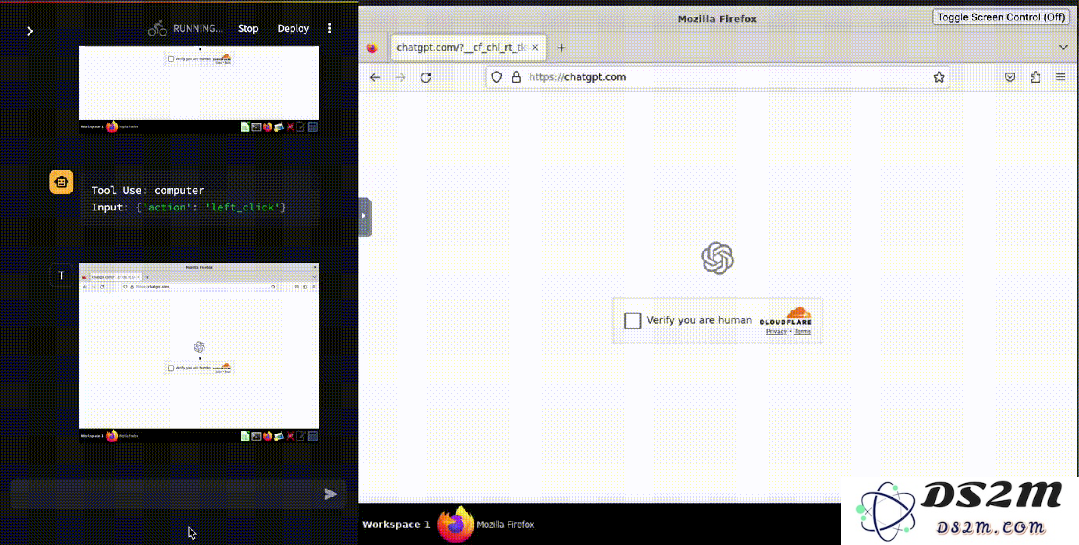Click the Stop button

pos(248,29)
